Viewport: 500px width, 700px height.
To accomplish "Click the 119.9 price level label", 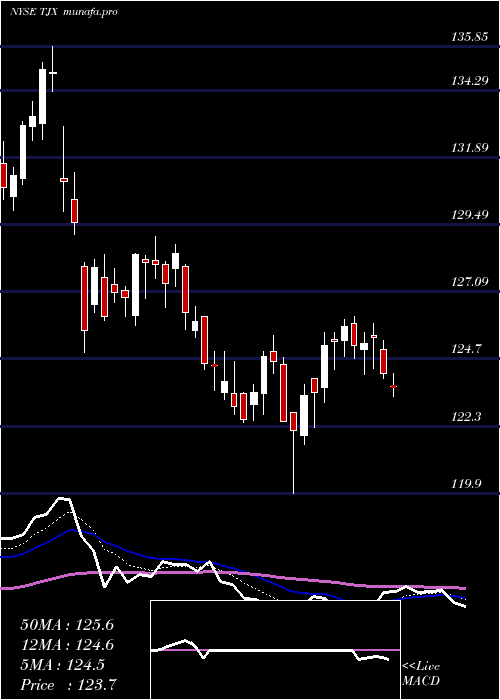I will 467,484.
